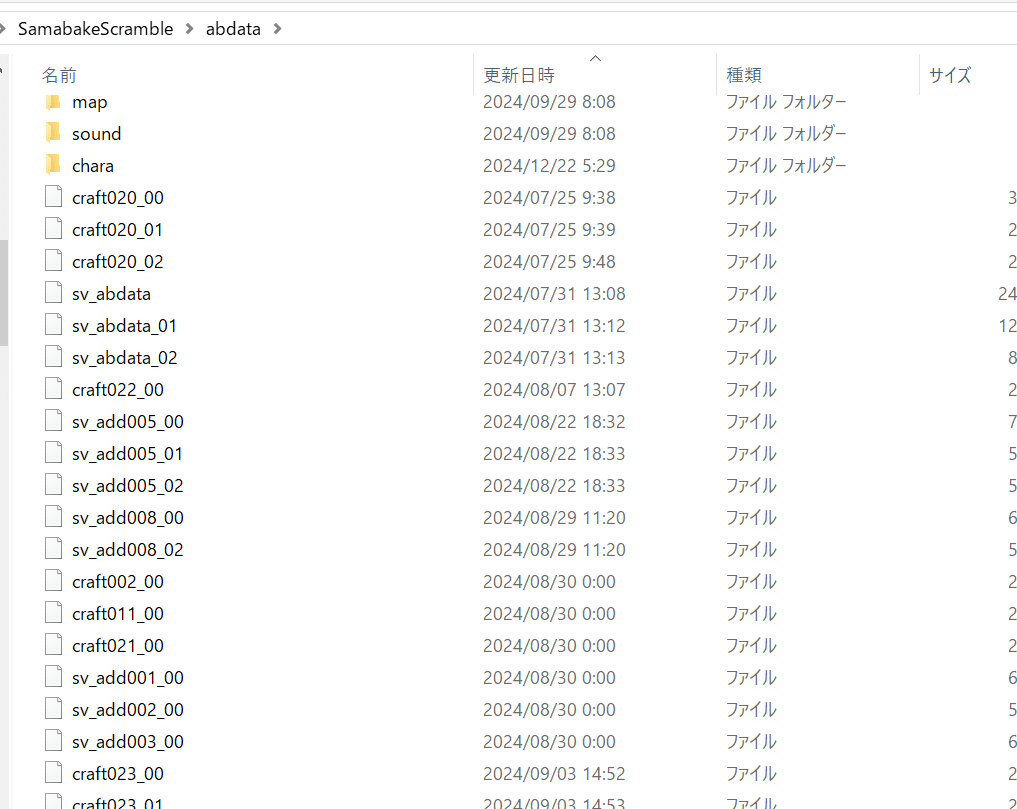
Task: Click the map folder icon
Action: (x=53, y=102)
